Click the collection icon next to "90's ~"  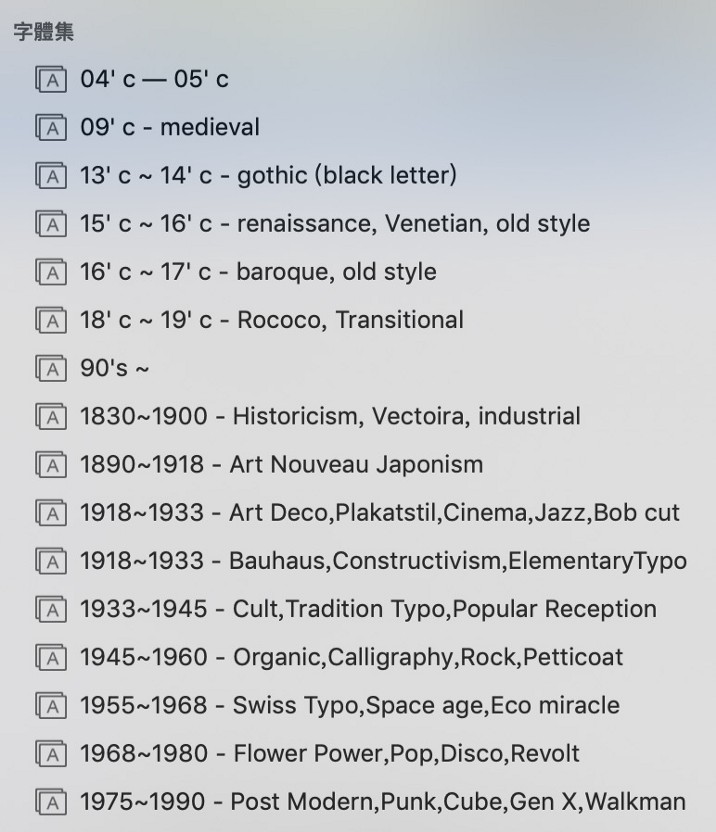tap(51, 369)
